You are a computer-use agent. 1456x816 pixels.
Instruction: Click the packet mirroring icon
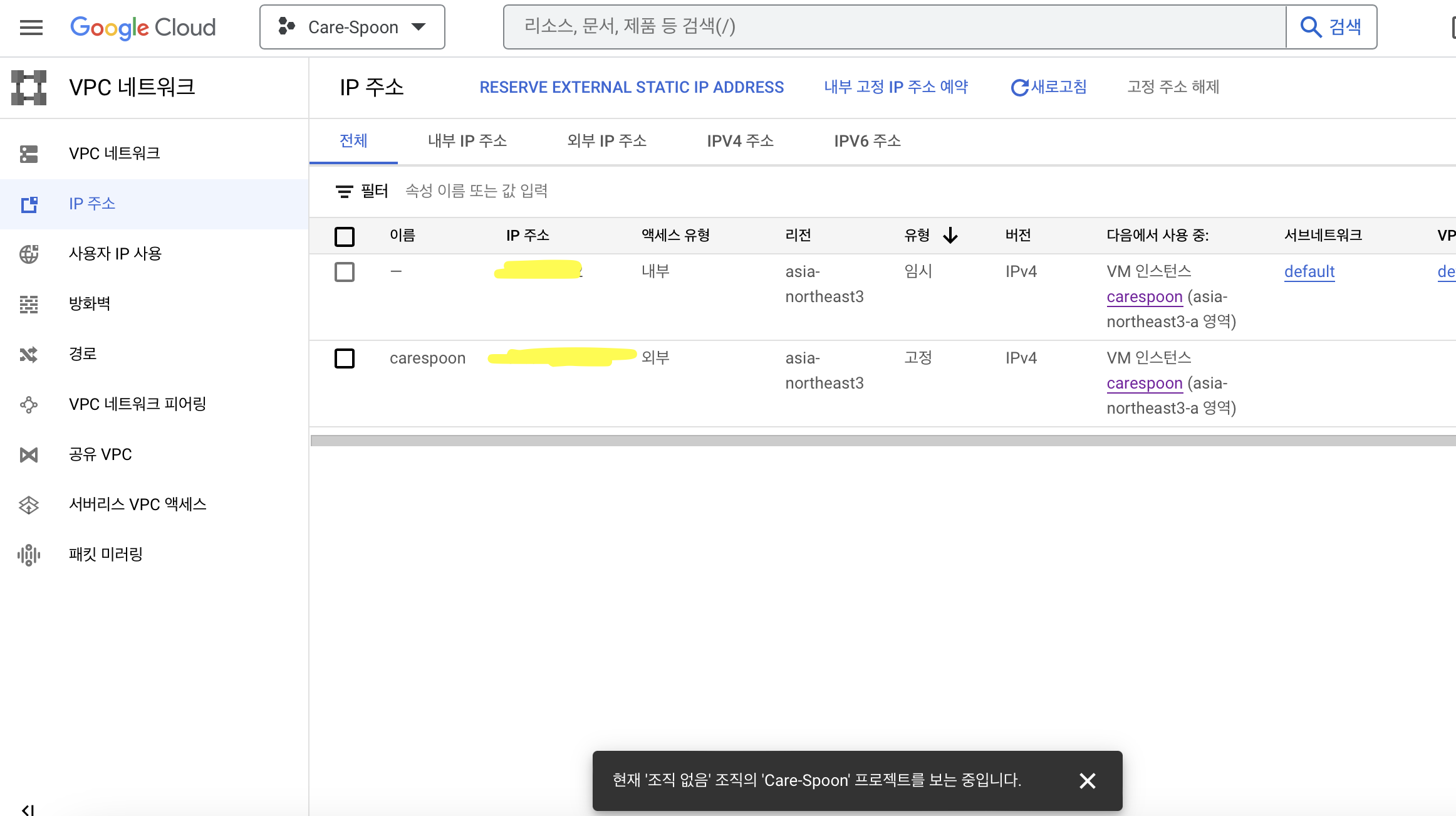[x=29, y=555]
